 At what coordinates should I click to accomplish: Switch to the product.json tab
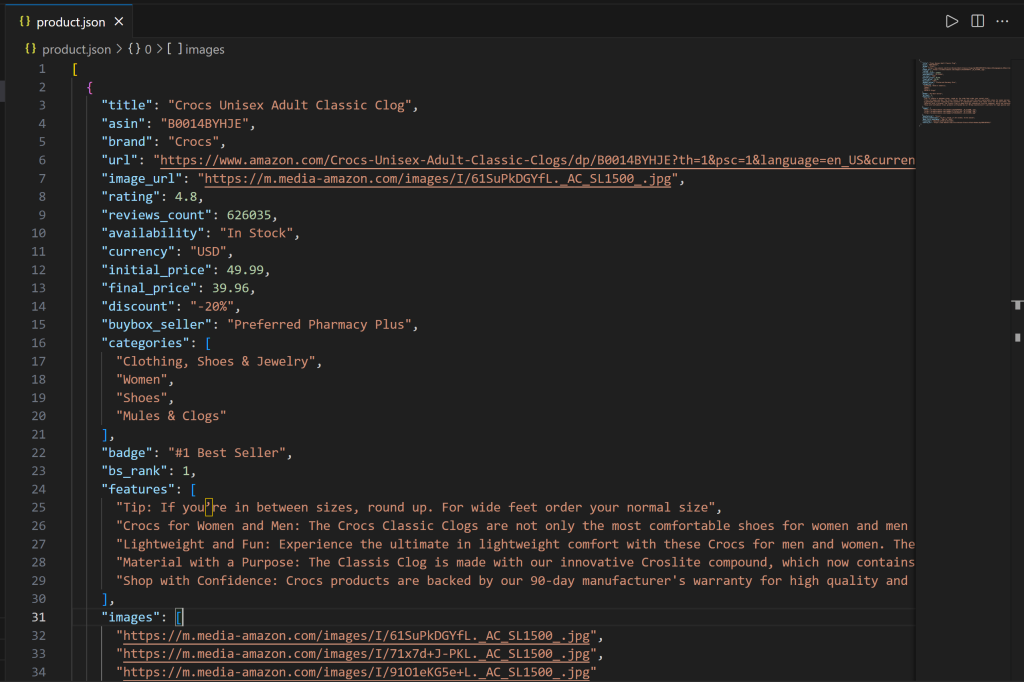70,20
